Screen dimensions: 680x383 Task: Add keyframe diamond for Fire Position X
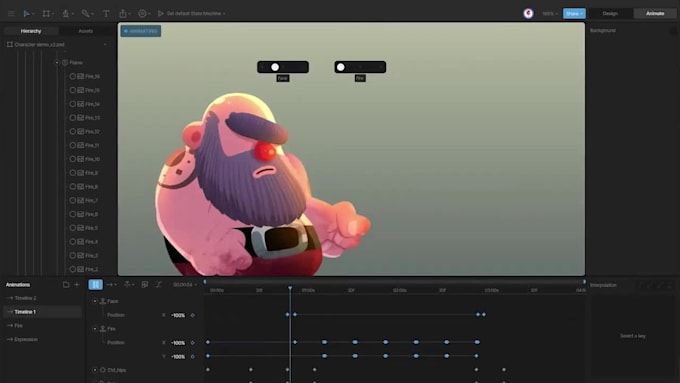coord(193,343)
